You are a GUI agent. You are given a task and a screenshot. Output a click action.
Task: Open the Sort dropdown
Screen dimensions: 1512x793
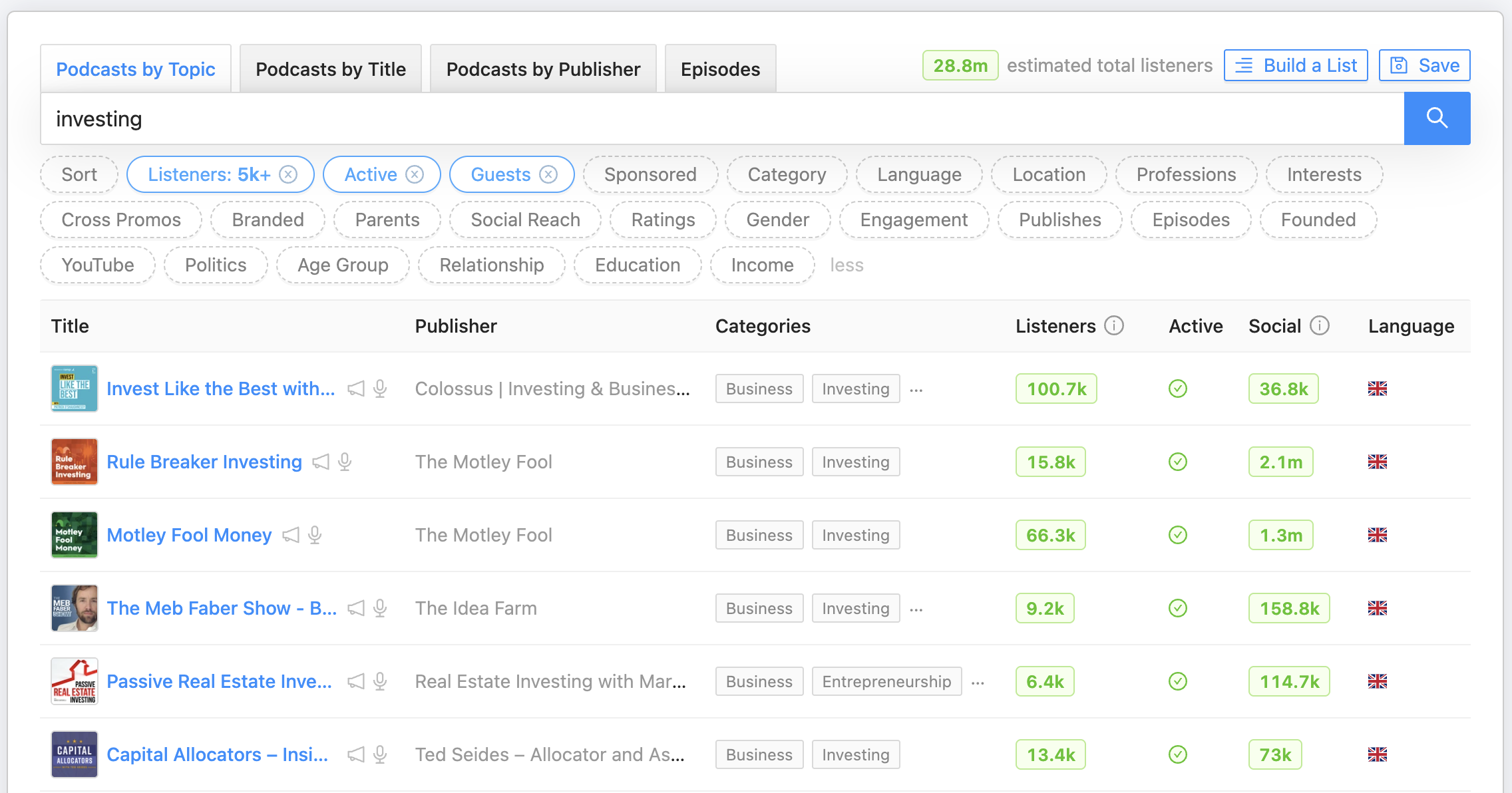click(79, 174)
